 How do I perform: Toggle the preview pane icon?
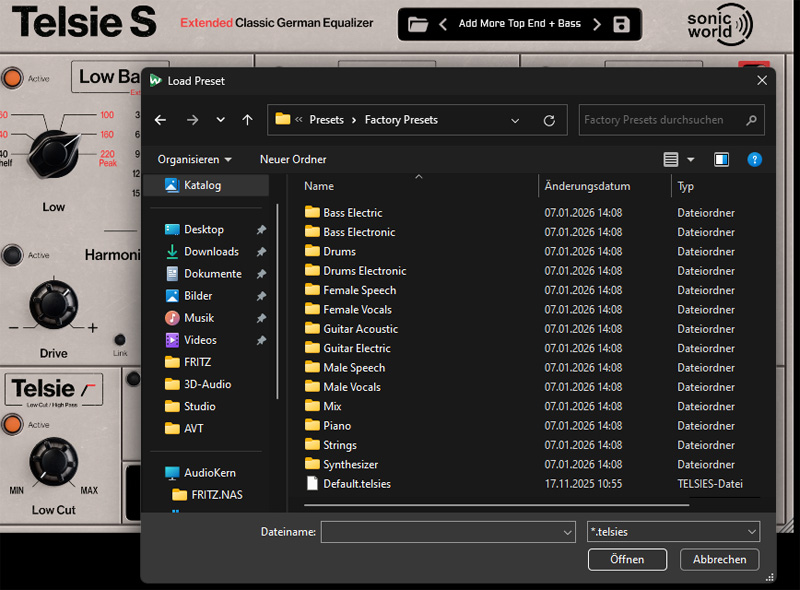pos(721,159)
